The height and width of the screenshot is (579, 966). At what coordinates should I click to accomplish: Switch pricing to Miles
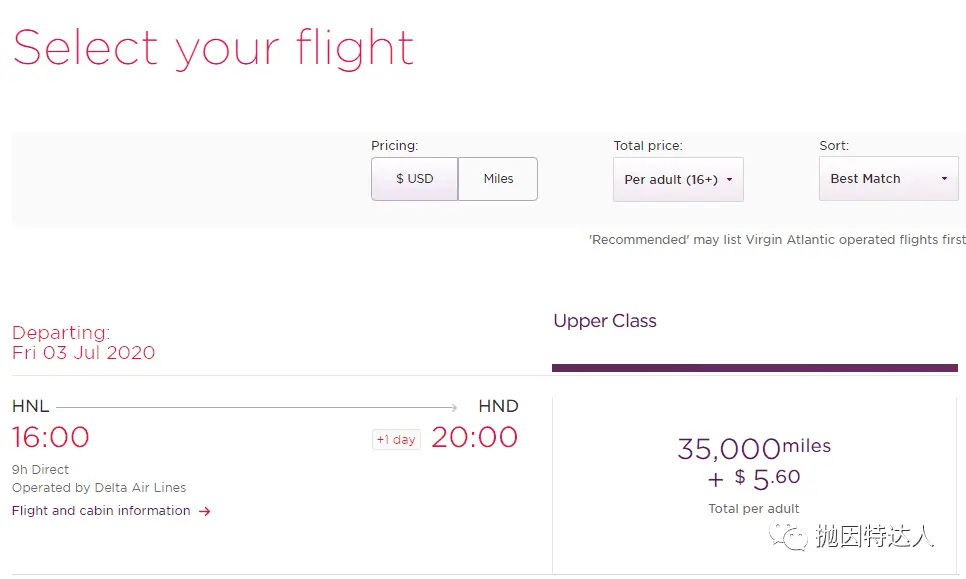point(498,179)
